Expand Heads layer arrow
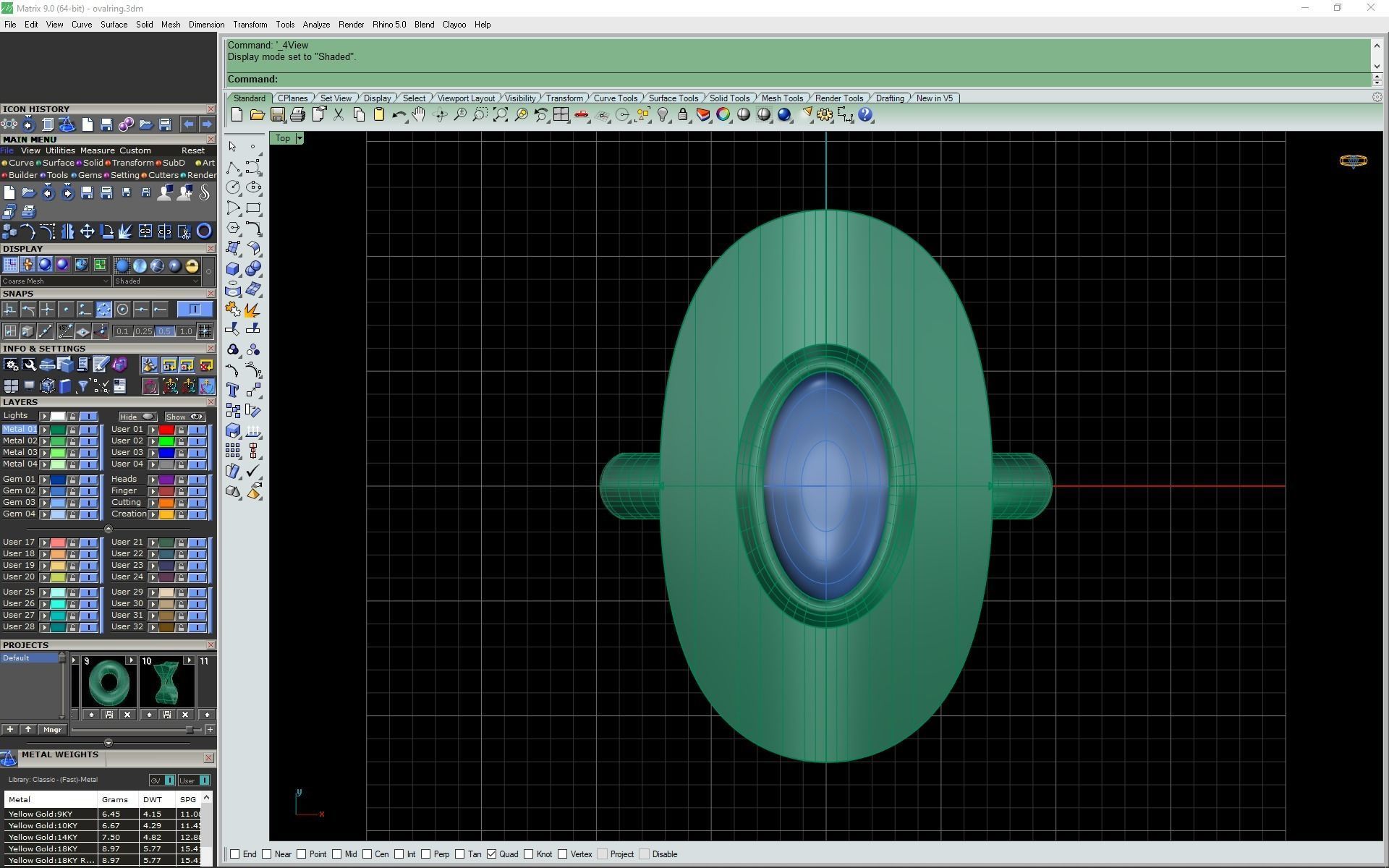 click(x=153, y=480)
